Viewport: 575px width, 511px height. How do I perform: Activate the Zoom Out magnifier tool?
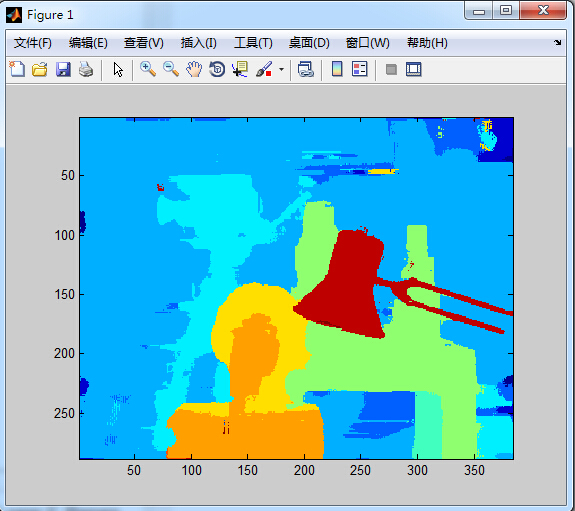171,69
